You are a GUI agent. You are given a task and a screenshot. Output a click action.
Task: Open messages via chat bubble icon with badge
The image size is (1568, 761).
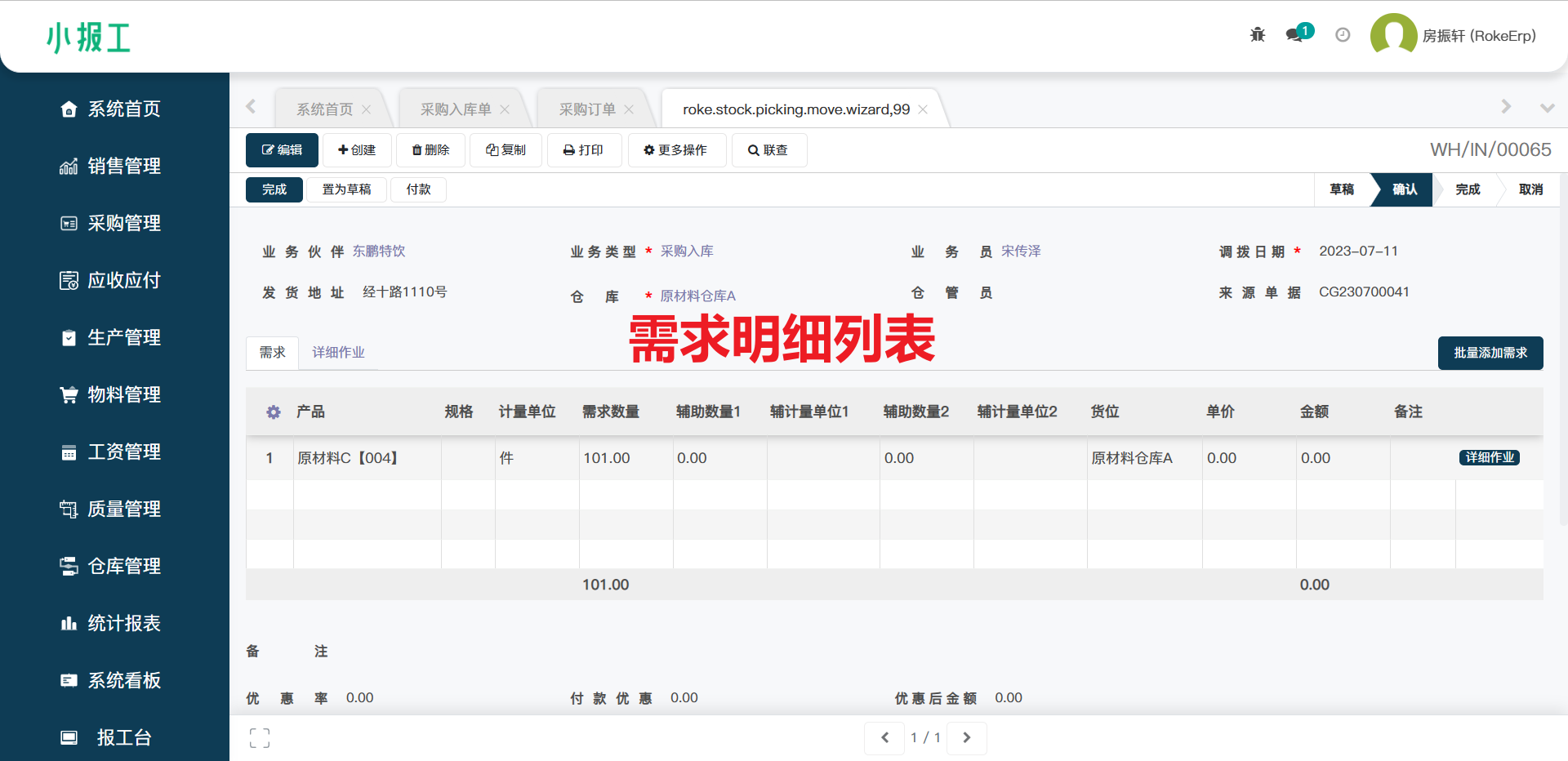click(x=1294, y=34)
